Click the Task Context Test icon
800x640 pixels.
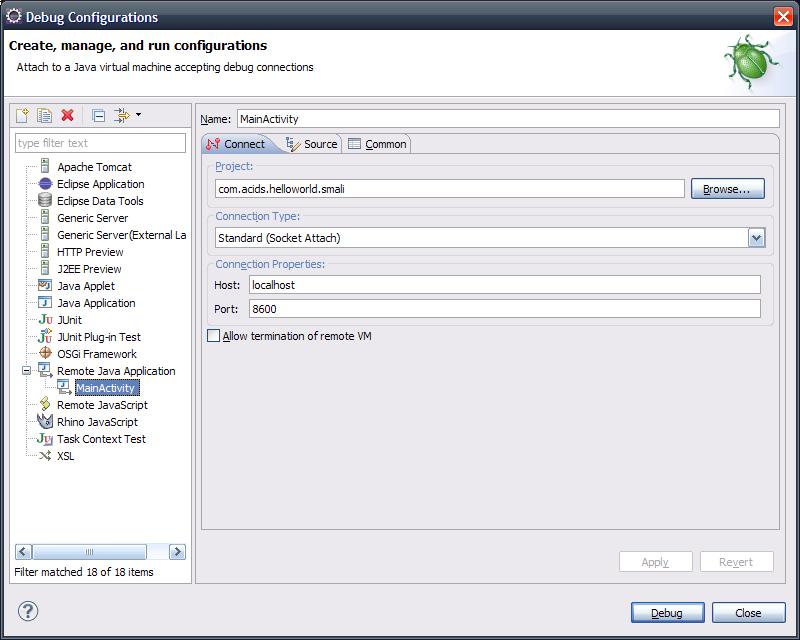(45, 438)
